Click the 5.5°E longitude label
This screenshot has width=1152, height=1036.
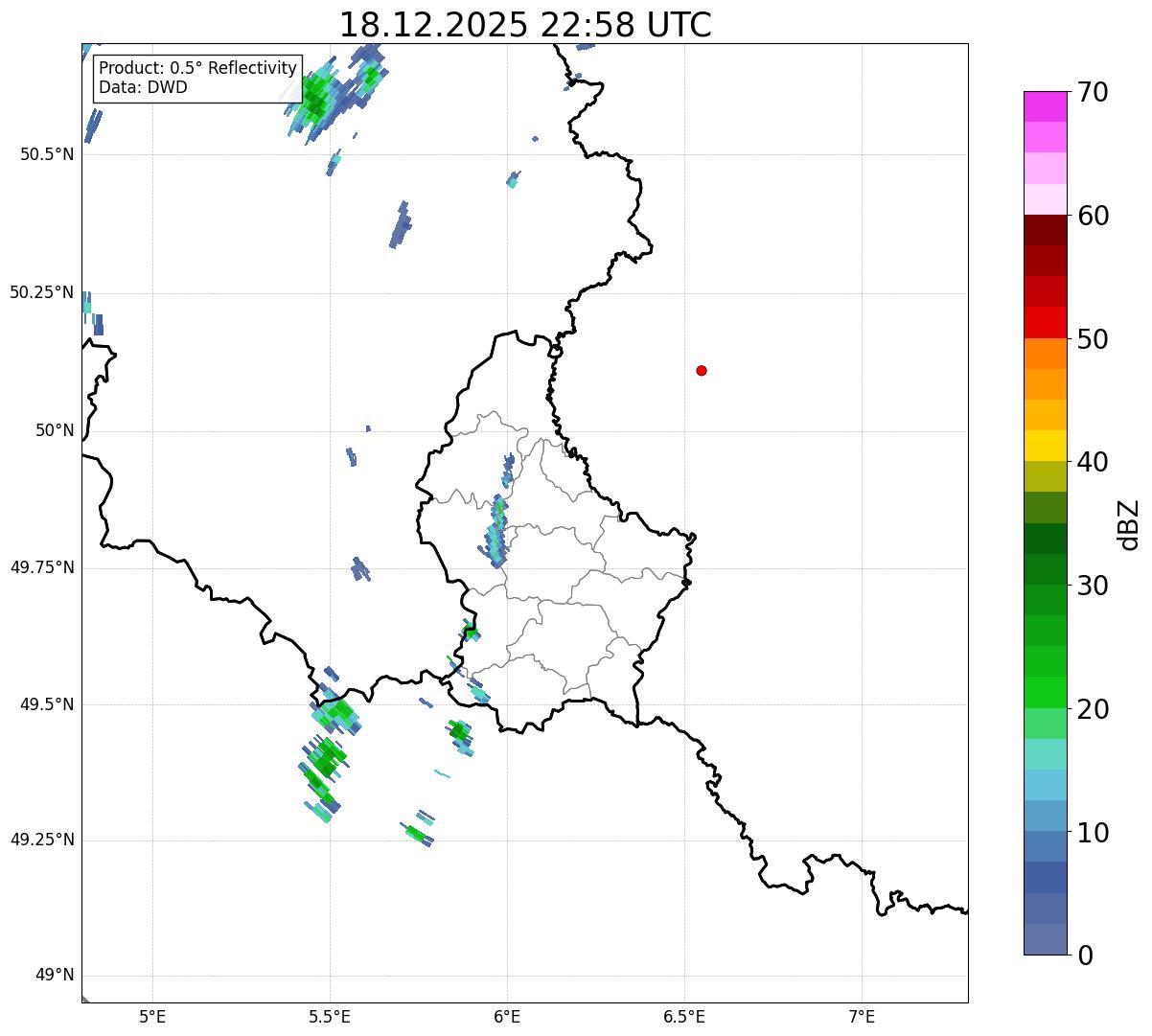click(x=330, y=1017)
